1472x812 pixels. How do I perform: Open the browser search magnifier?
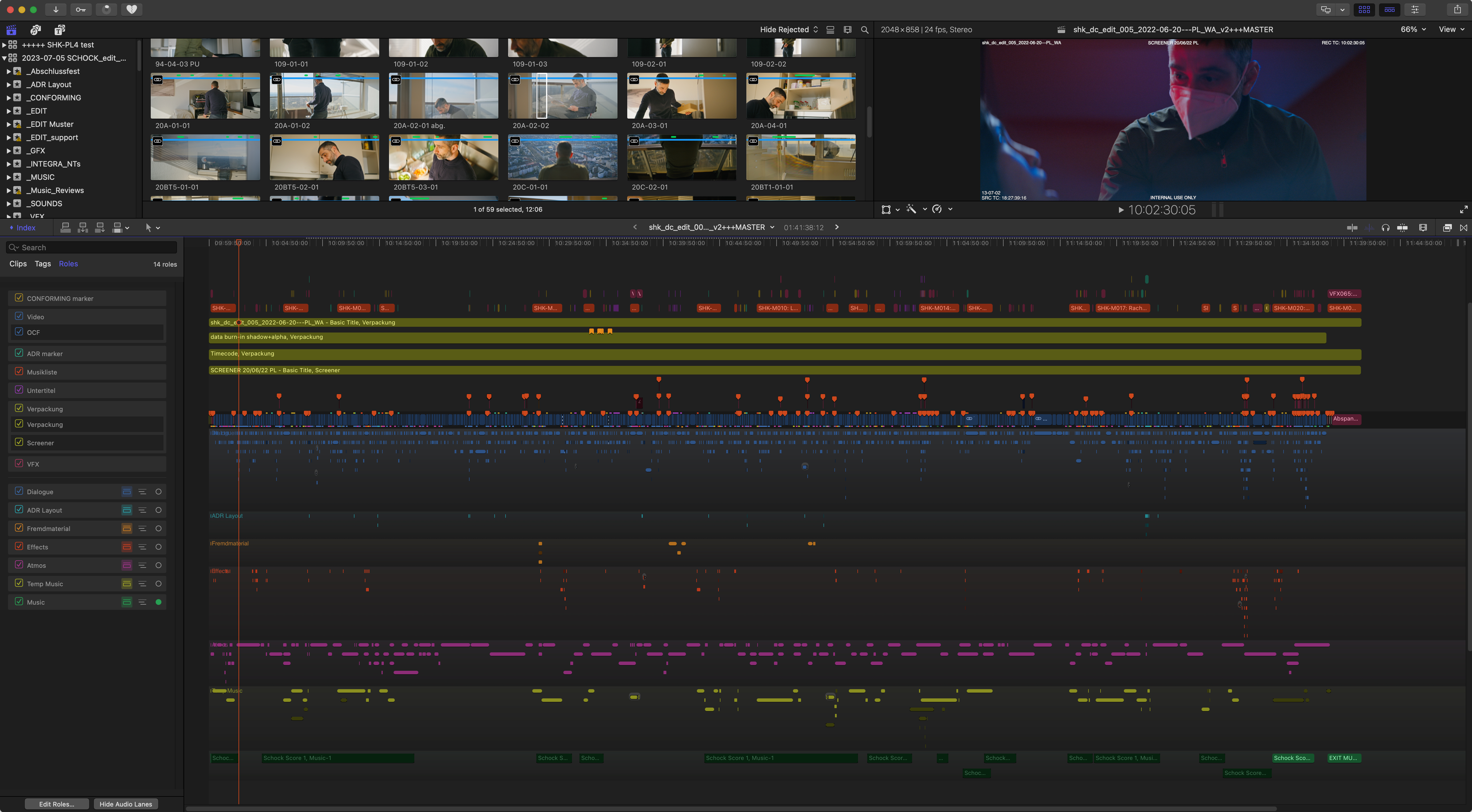point(865,30)
